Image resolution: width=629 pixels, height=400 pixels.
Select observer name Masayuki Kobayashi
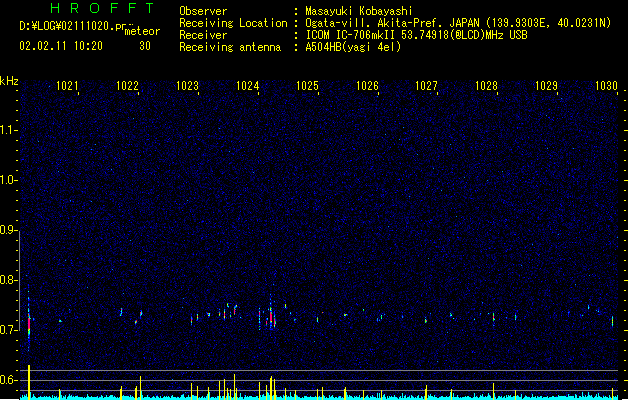tap(359, 11)
